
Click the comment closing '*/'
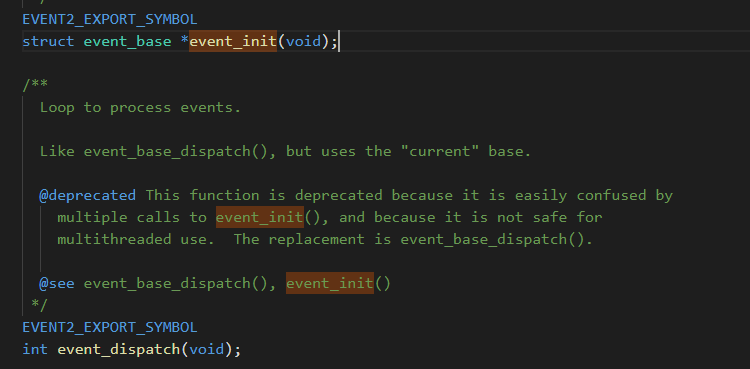[39, 305]
